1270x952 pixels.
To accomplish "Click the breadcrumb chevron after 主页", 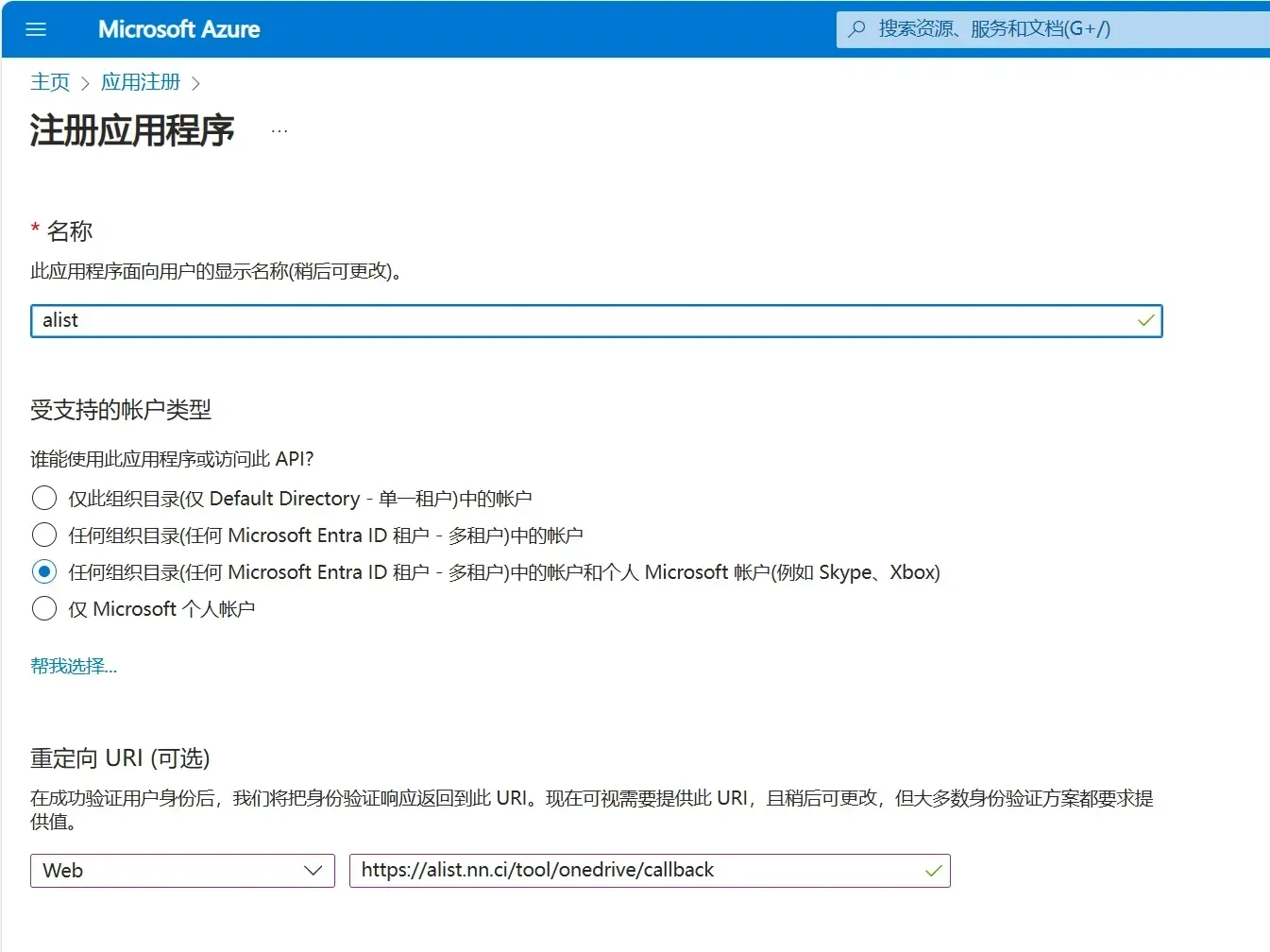I will [x=85, y=83].
